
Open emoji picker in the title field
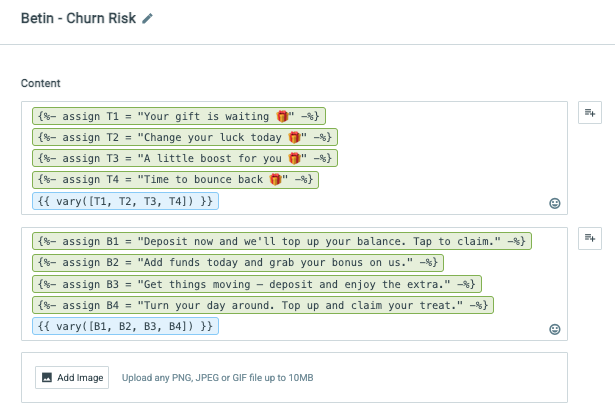pyautogui.click(x=555, y=203)
